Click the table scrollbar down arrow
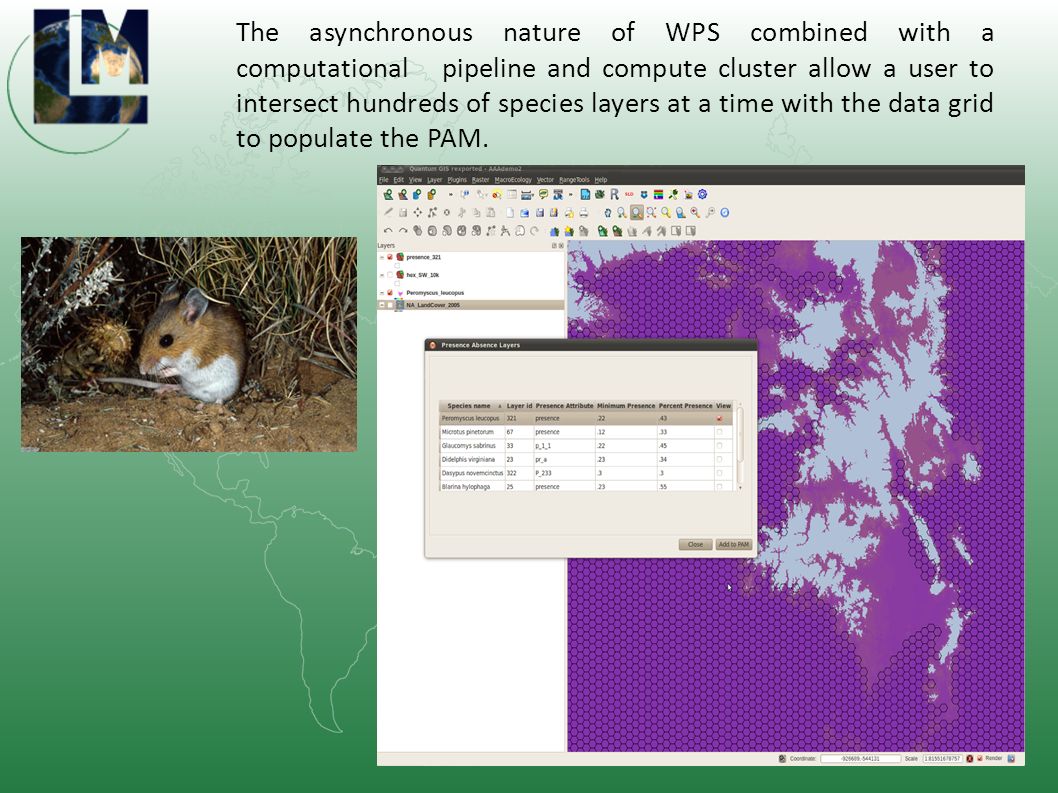Screen dimensions: 1058x793 (740, 487)
